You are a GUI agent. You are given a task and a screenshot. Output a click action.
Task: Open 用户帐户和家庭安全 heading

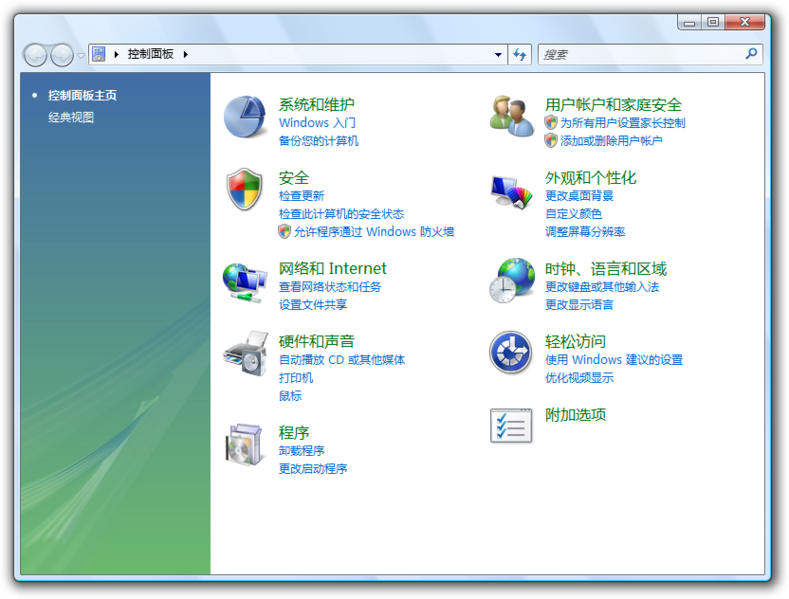613,105
